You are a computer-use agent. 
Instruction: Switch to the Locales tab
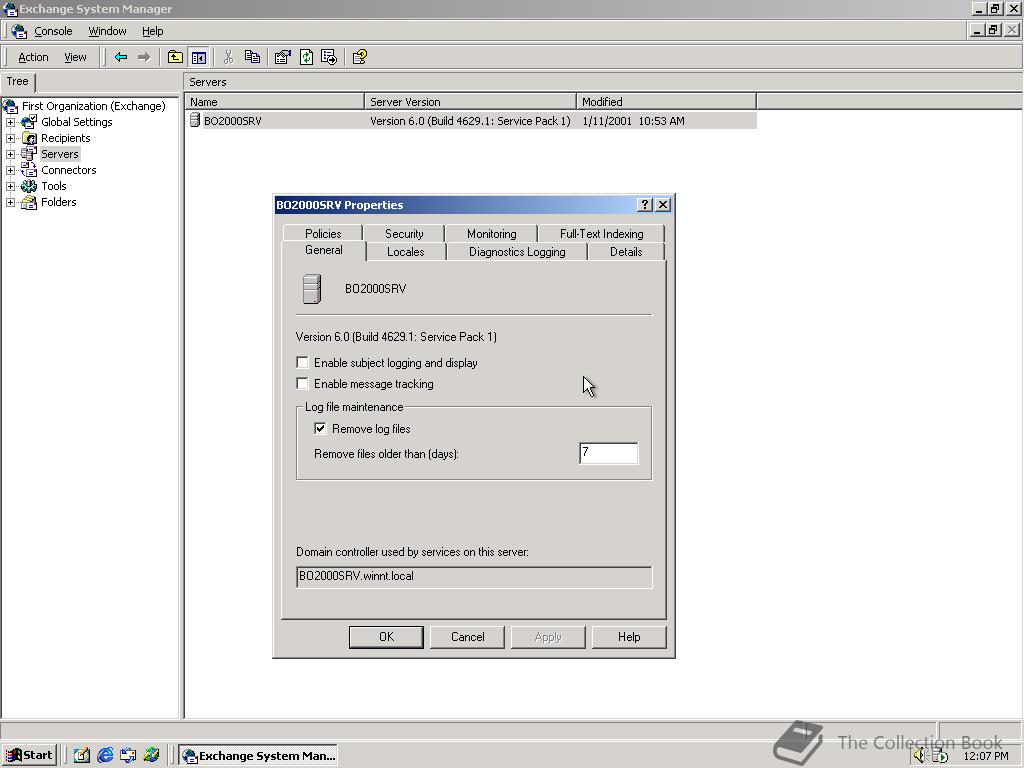406,251
